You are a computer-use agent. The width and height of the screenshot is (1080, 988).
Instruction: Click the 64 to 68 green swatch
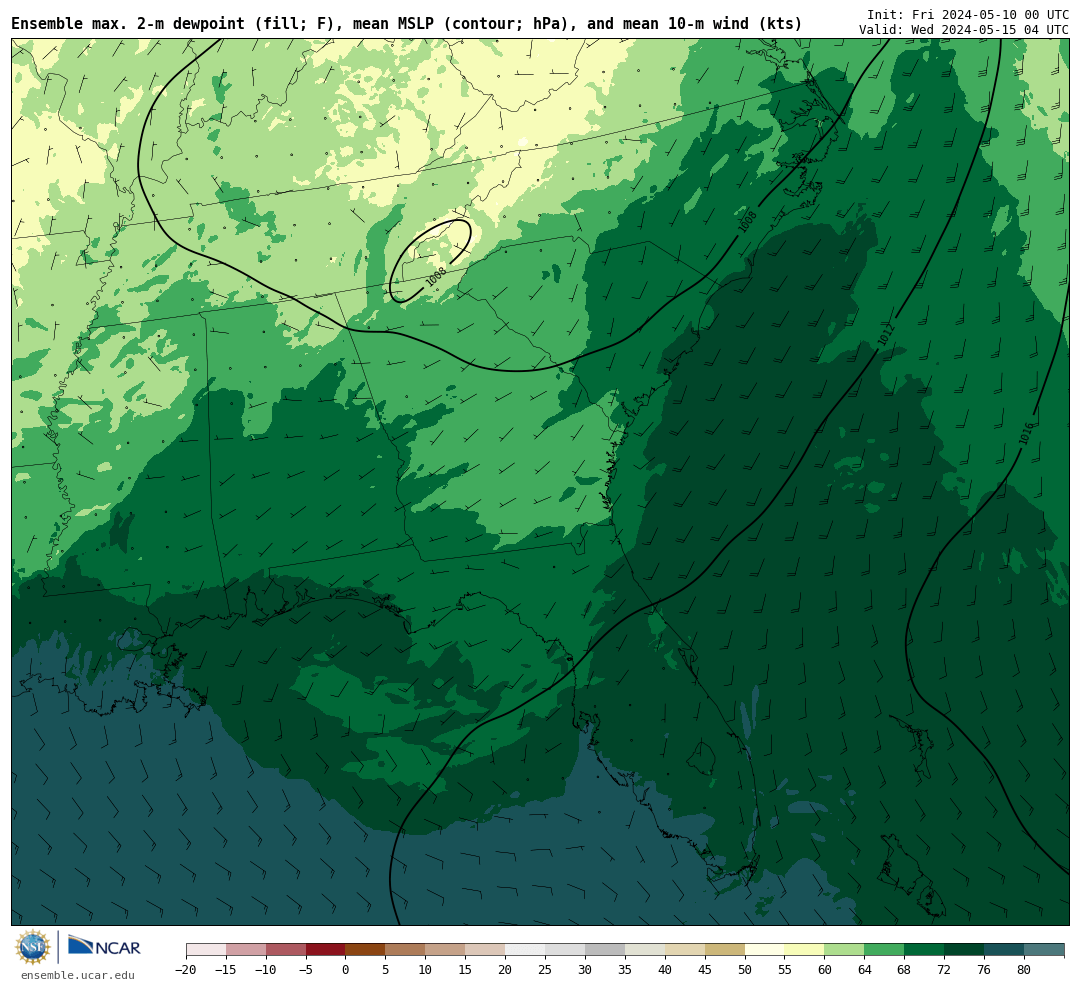click(x=885, y=950)
